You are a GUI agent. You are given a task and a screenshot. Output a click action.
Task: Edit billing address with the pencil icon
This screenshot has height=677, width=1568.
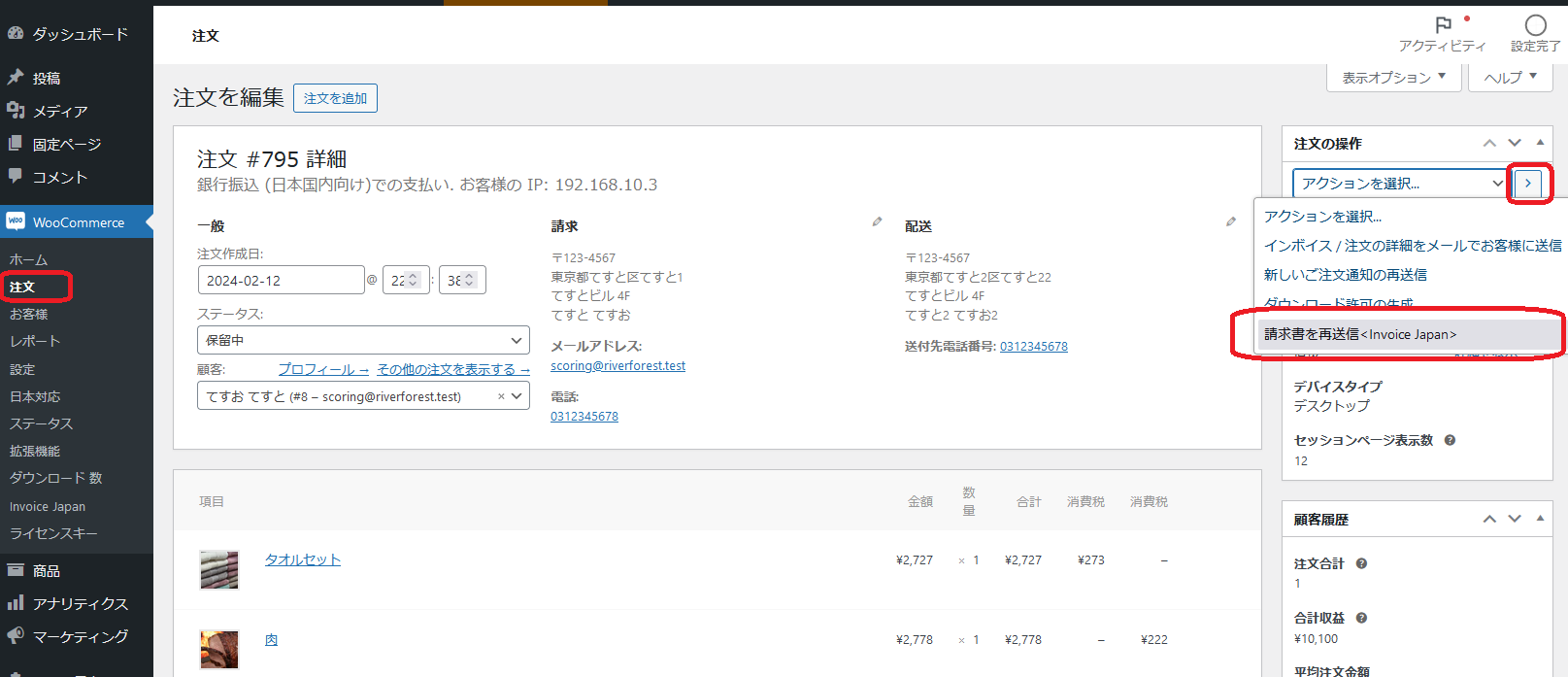pyautogui.click(x=877, y=221)
